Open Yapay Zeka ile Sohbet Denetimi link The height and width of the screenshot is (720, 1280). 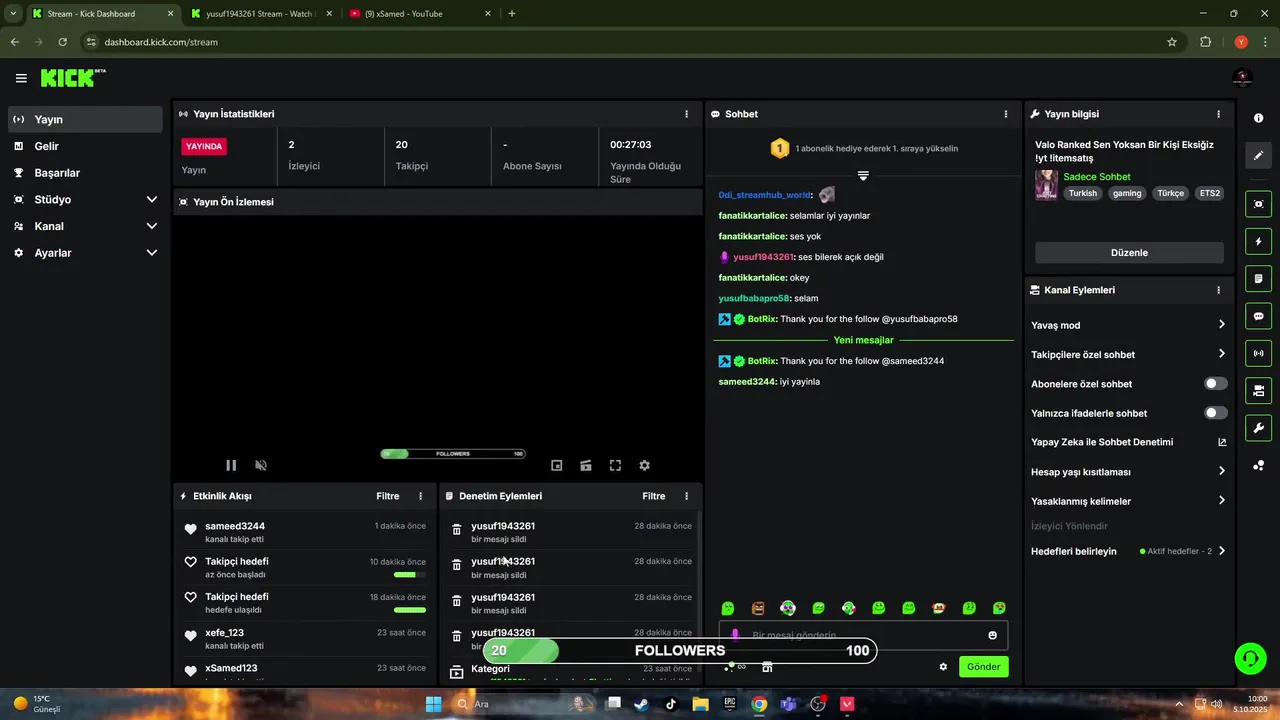(x=1128, y=442)
